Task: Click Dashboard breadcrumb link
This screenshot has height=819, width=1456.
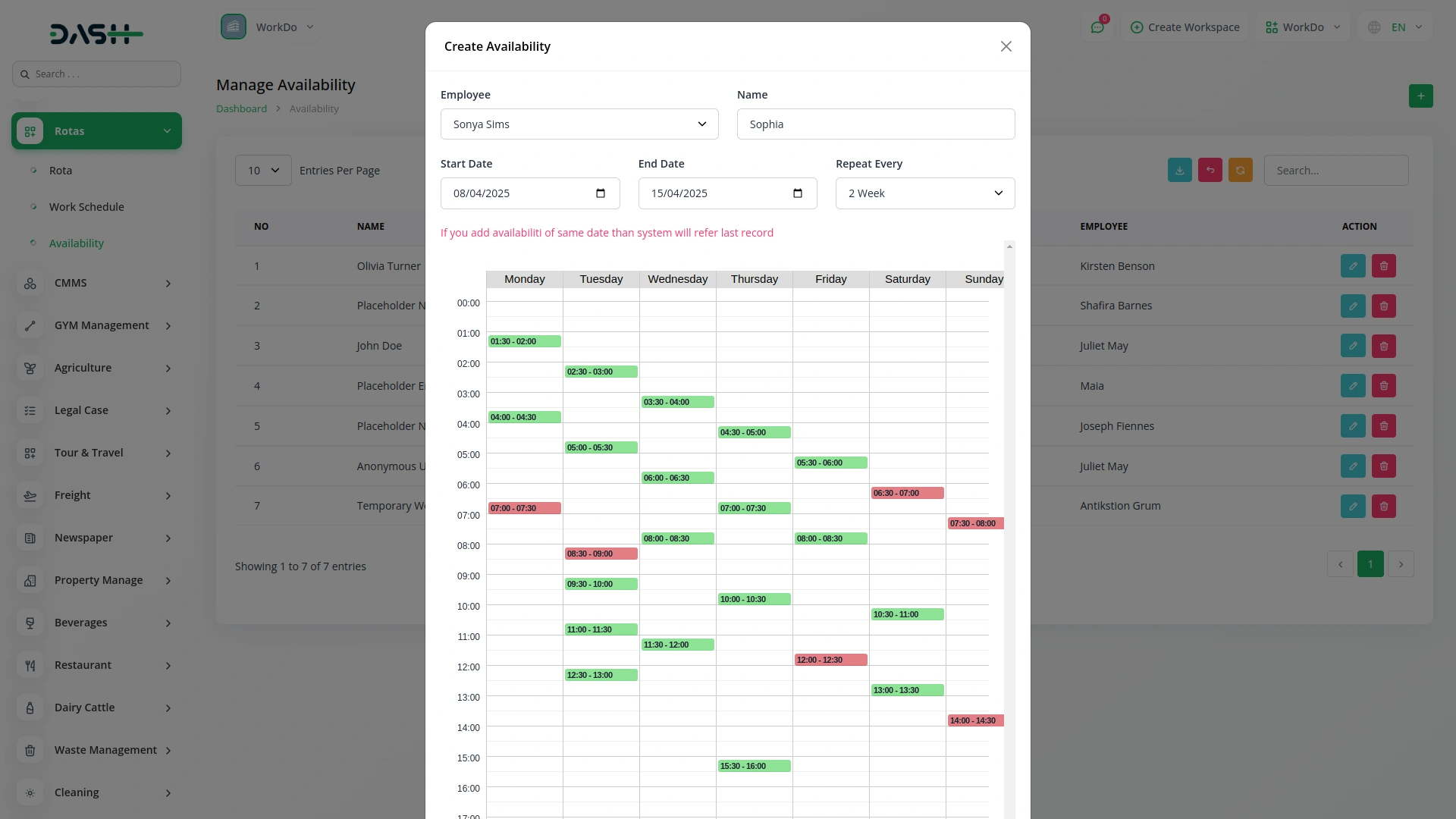Action: [x=241, y=108]
